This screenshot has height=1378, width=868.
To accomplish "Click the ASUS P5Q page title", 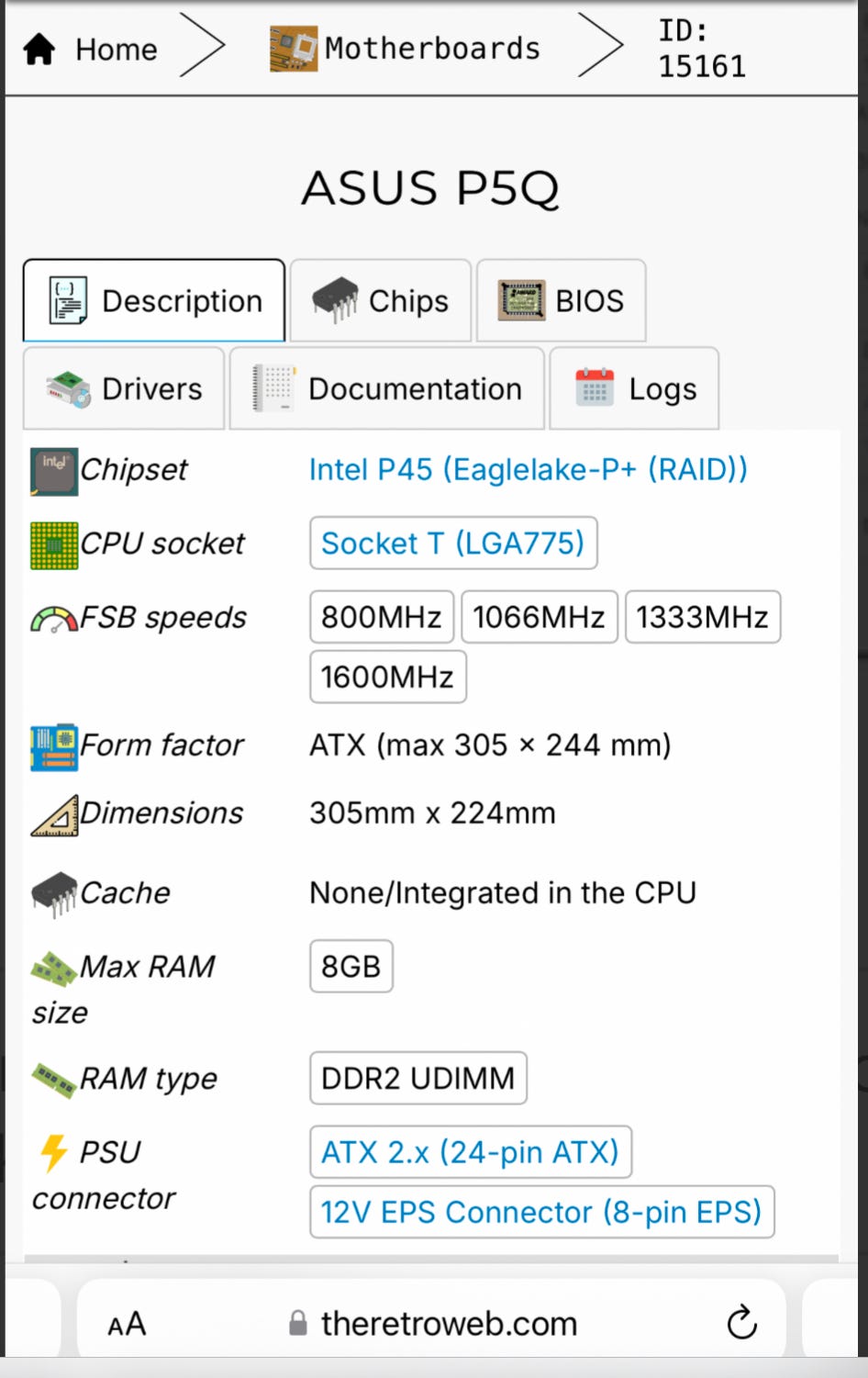I will tap(430, 188).
